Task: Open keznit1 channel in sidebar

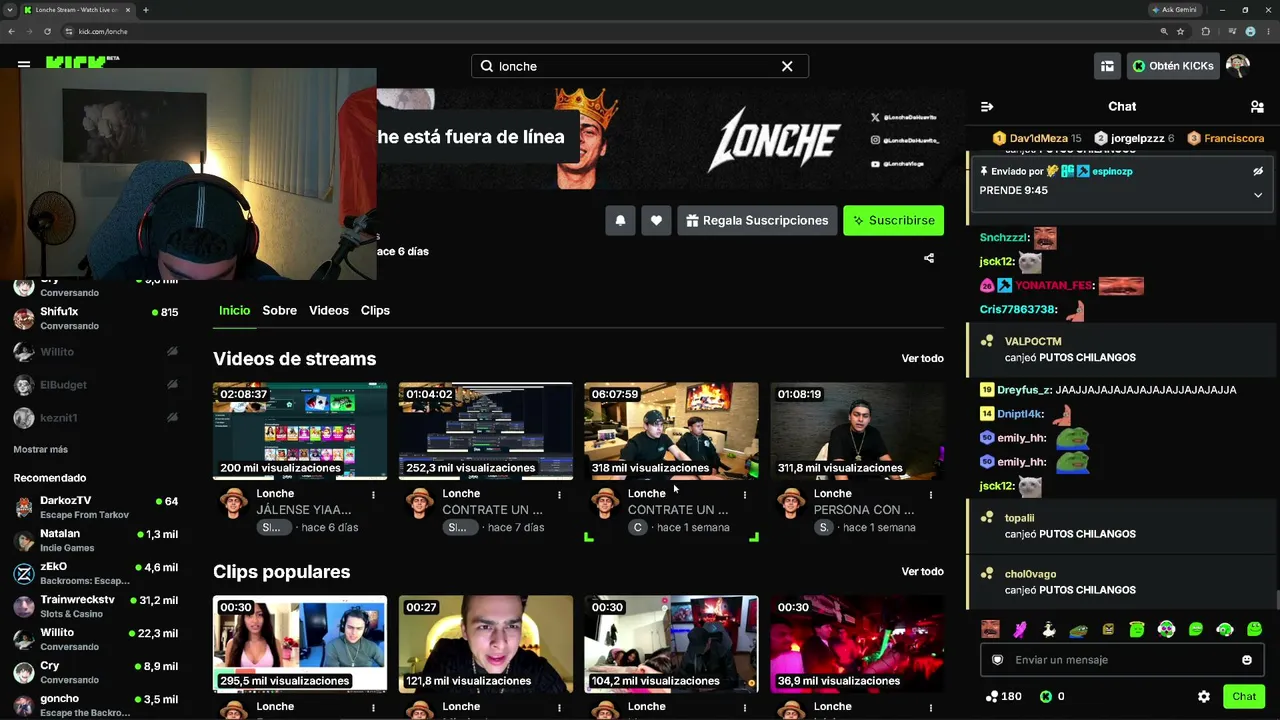Action: click(95, 418)
